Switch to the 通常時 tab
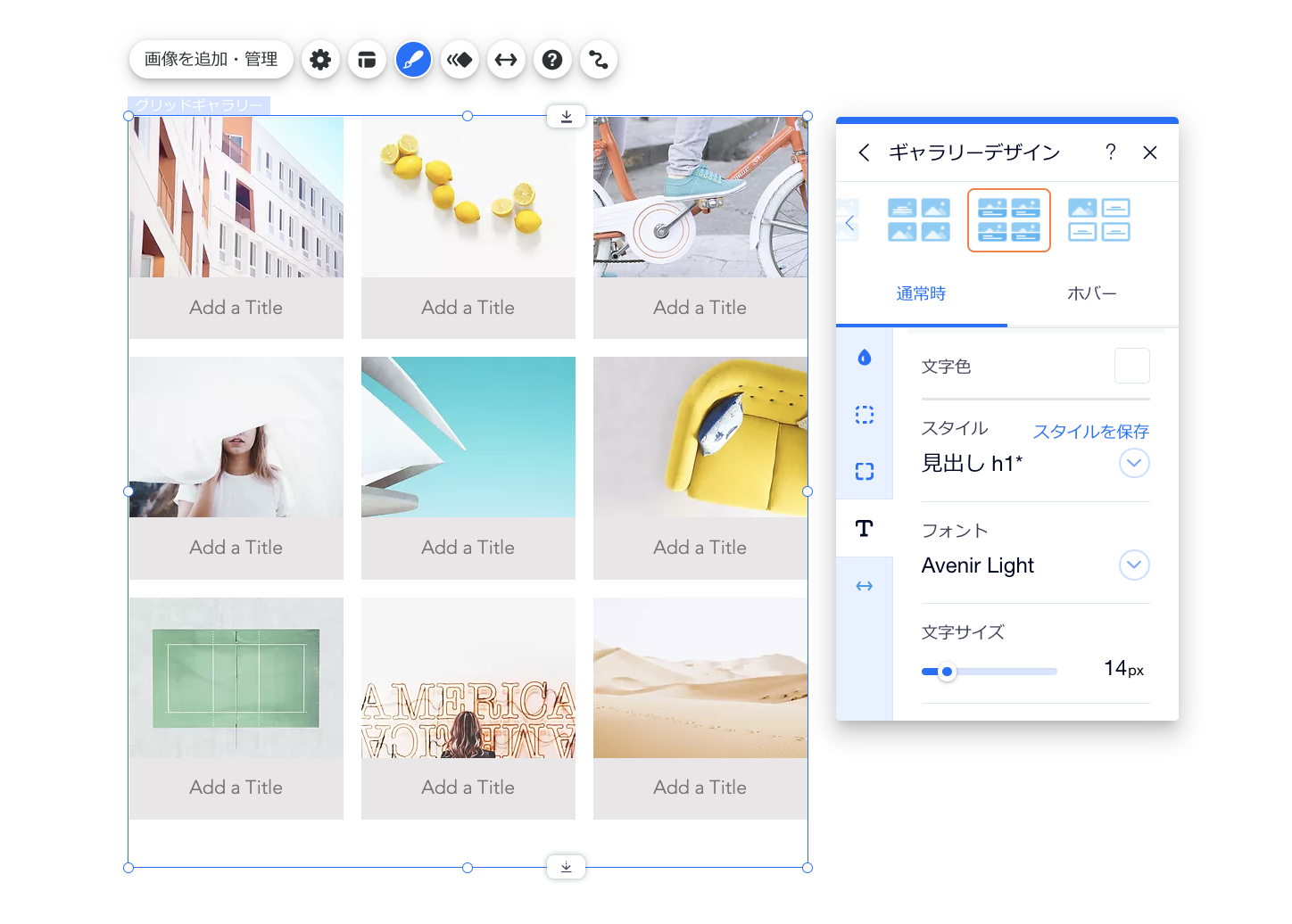The image size is (1292, 924). 921,293
